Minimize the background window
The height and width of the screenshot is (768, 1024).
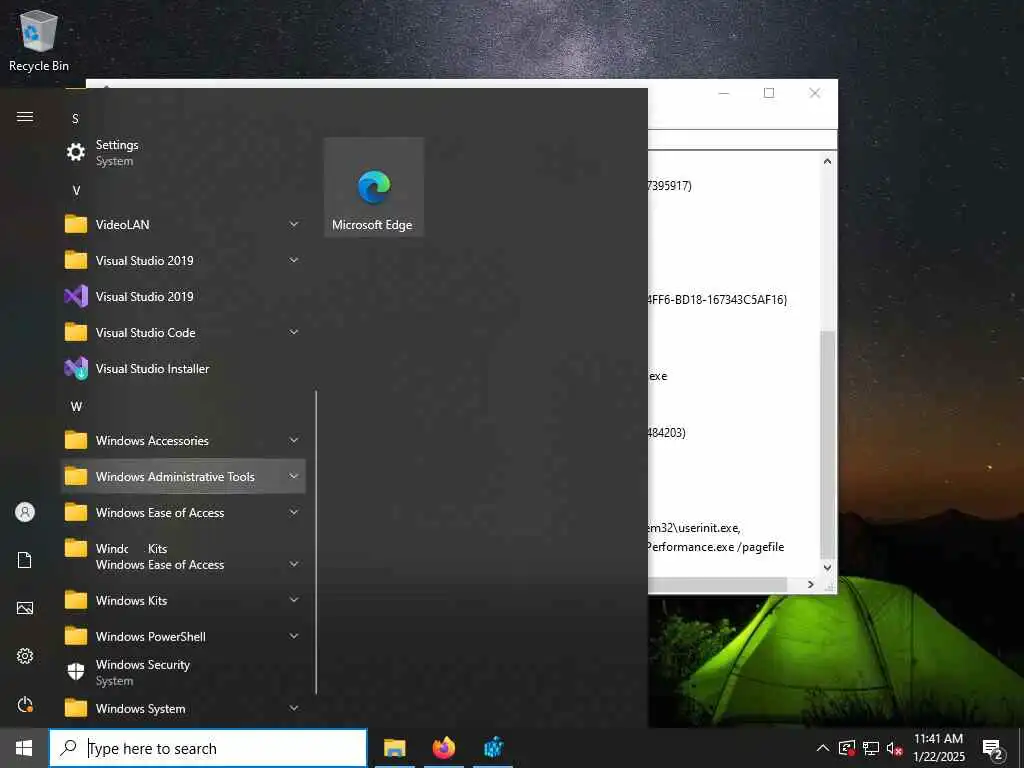pyautogui.click(x=724, y=93)
